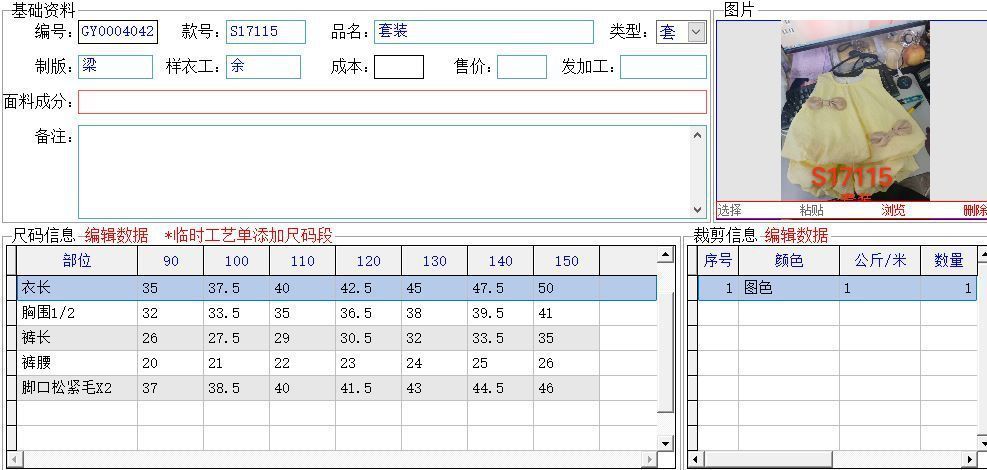The width and height of the screenshot is (987, 470).
Task: Click the 140 size column header
Action: pyautogui.click(x=501, y=260)
